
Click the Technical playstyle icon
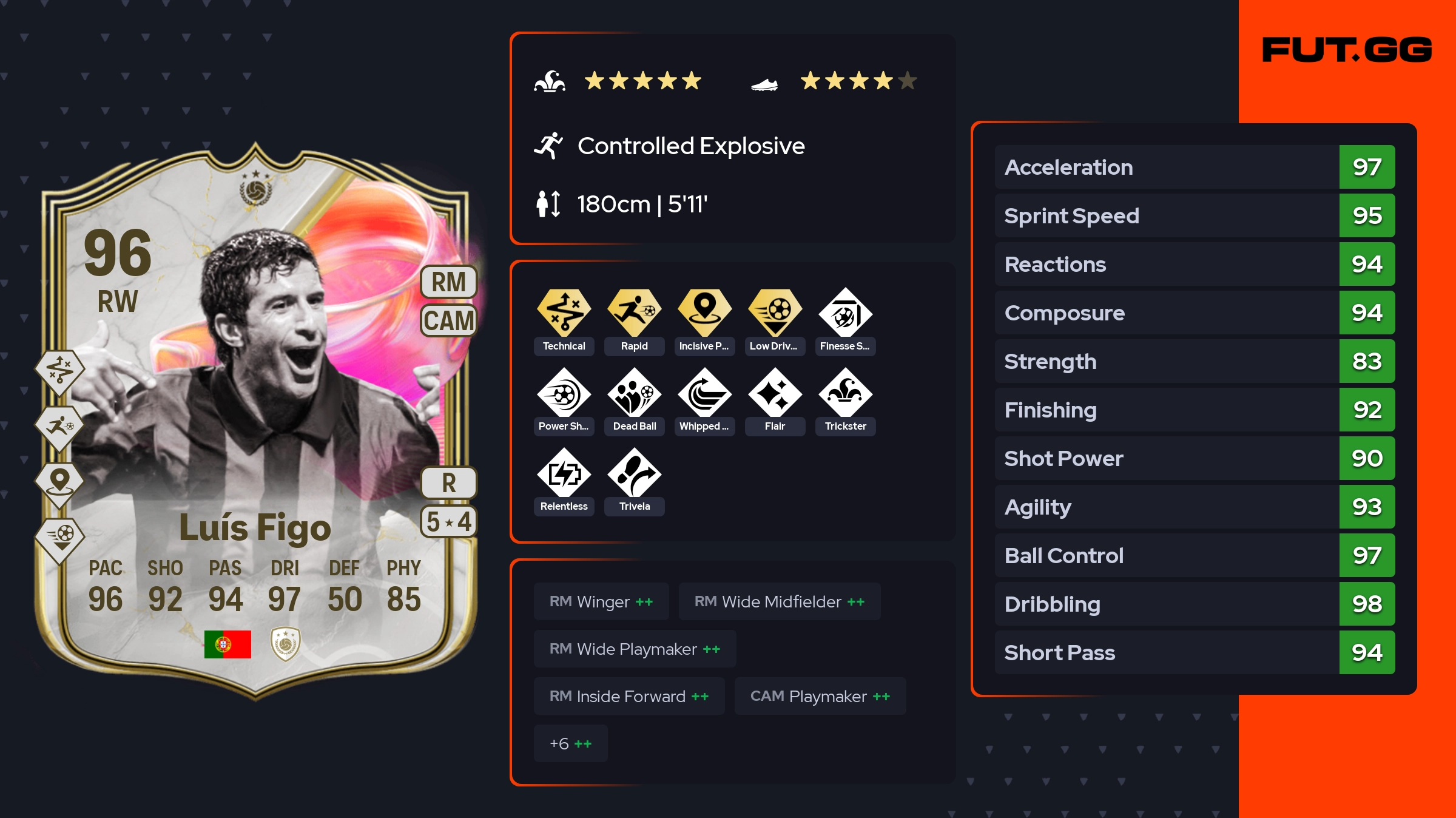point(564,313)
